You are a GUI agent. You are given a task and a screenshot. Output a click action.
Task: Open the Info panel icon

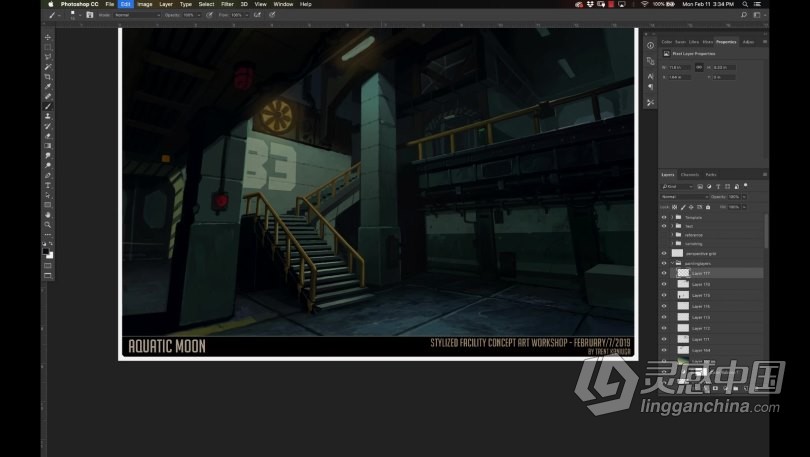tap(650, 45)
